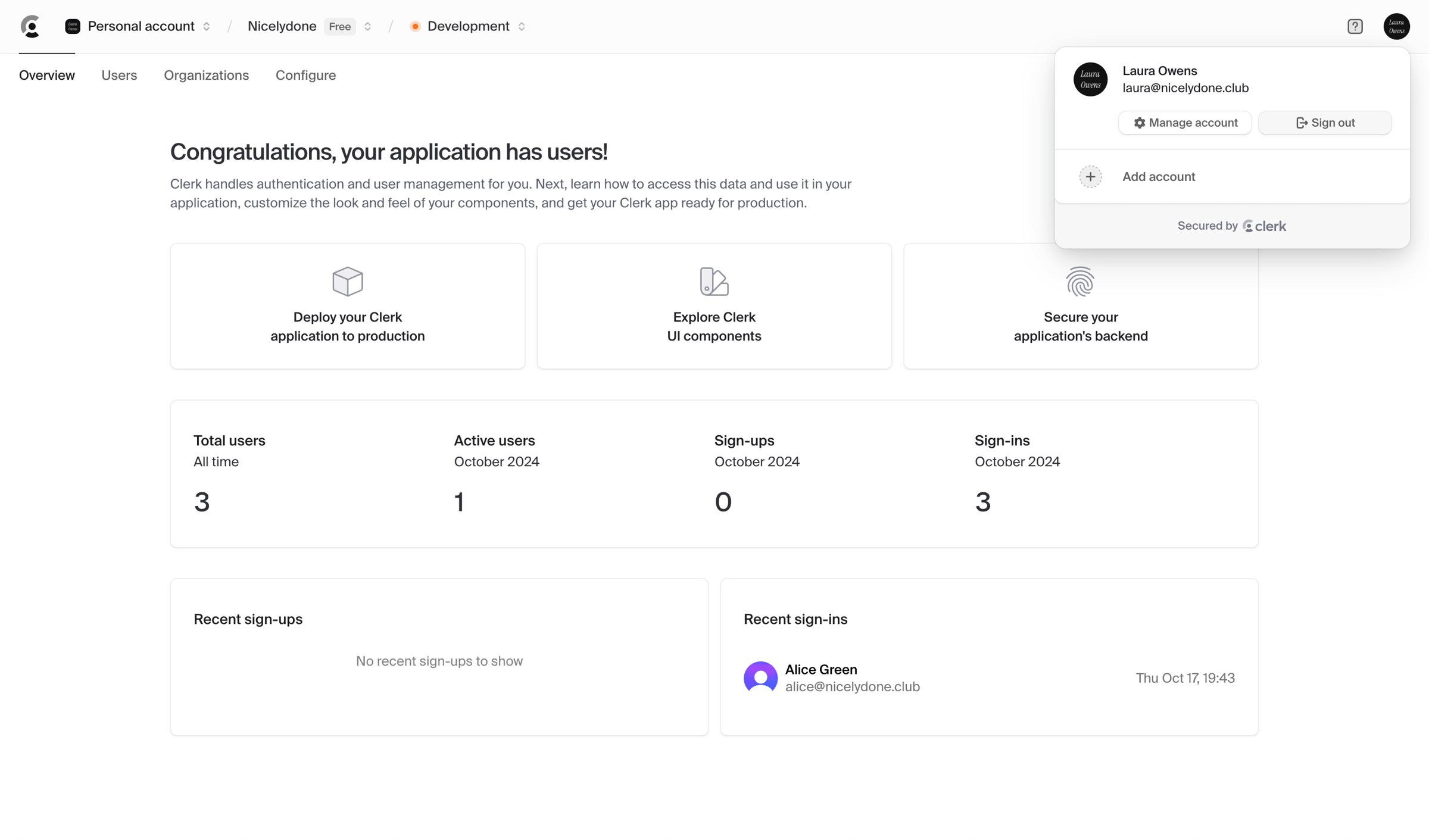Click the orange Development status dot
The image size is (1429, 840).
[415, 27]
